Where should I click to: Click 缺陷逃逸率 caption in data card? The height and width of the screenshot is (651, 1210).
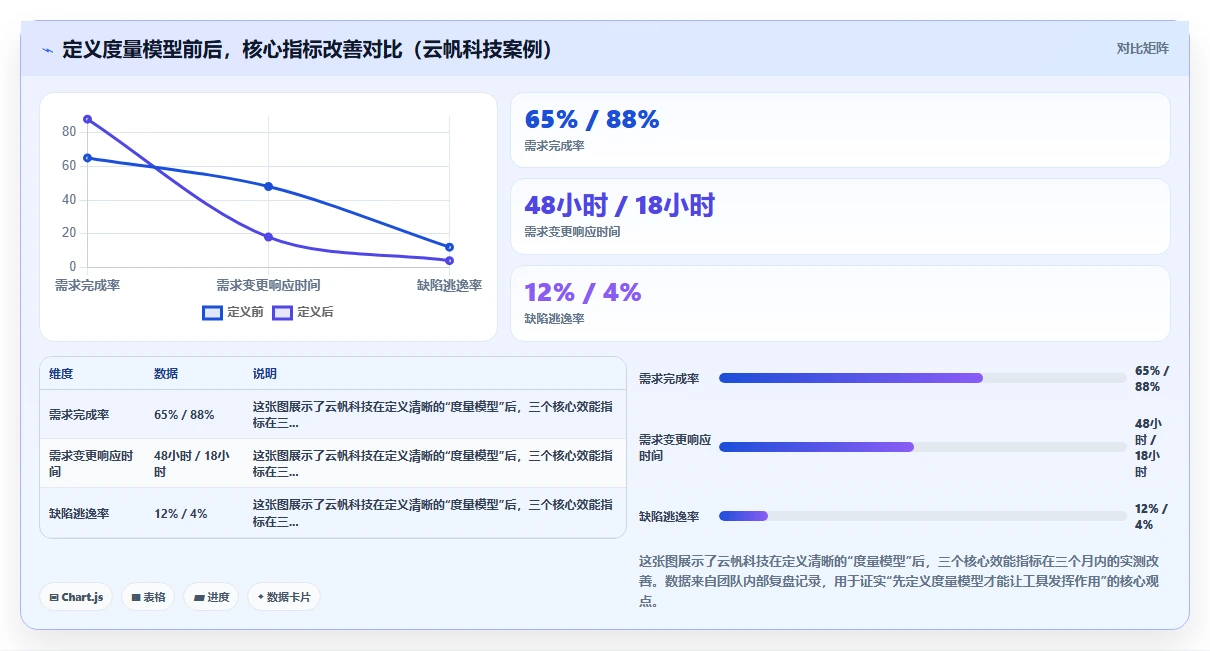click(x=554, y=319)
